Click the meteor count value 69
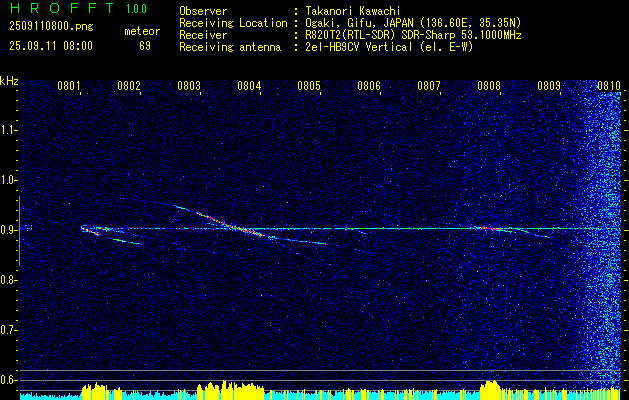Image resolution: width=629 pixels, height=400 pixels. click(x=145, y=46)
